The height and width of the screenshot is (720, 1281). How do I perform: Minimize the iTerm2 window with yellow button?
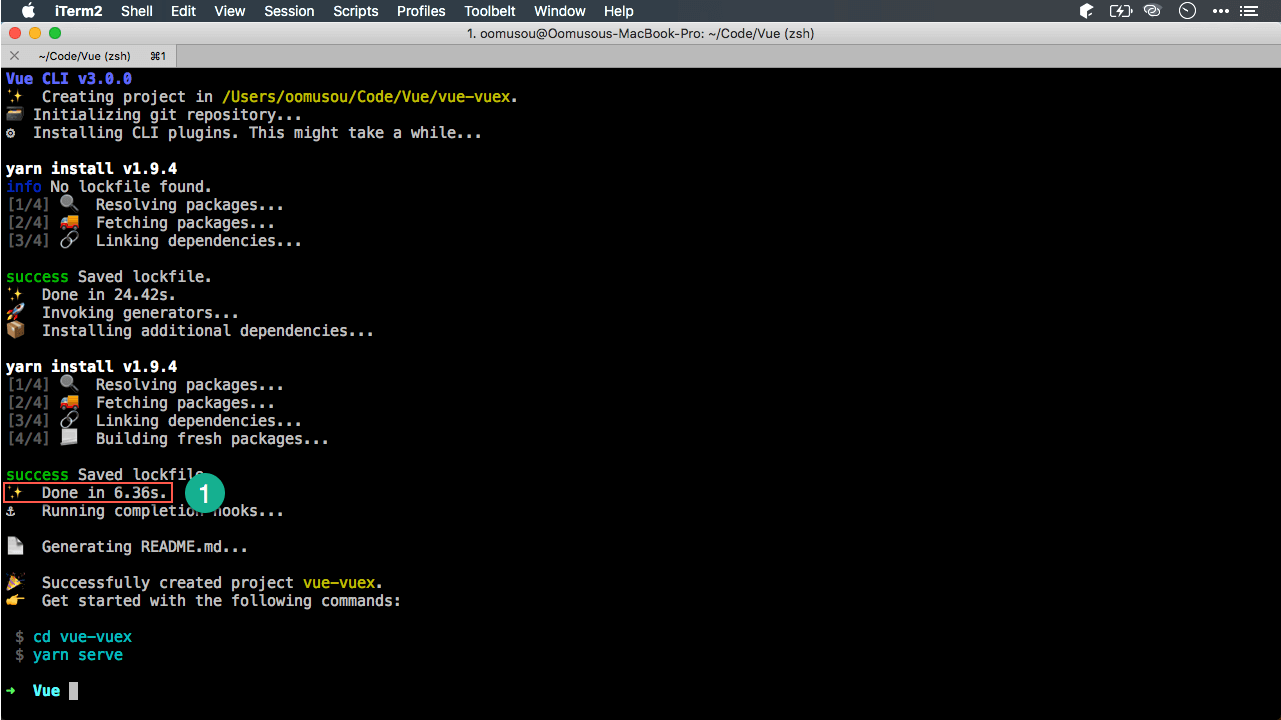point(35,33)
